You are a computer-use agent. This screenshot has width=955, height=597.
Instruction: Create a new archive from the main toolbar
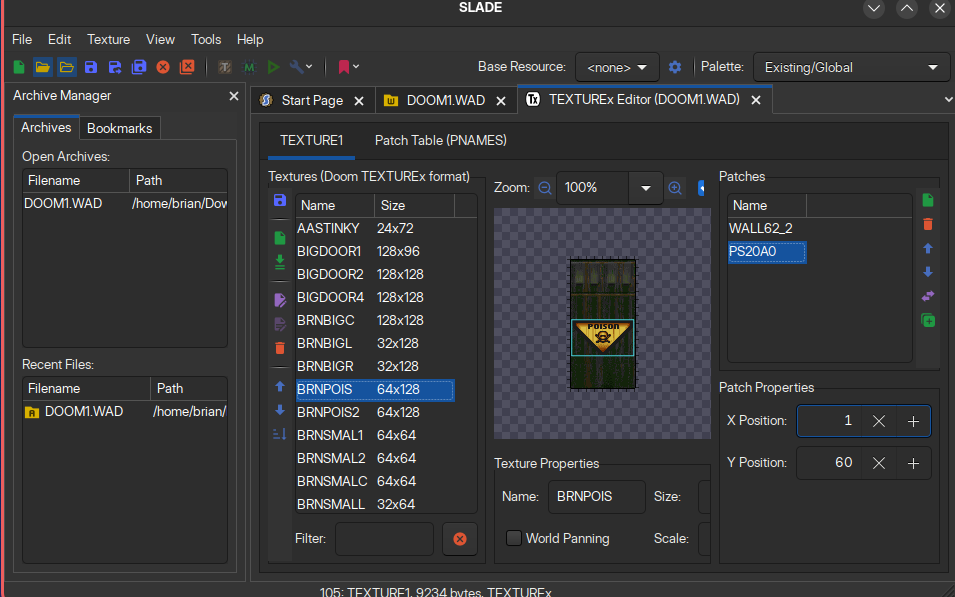[x=19, y=67]
